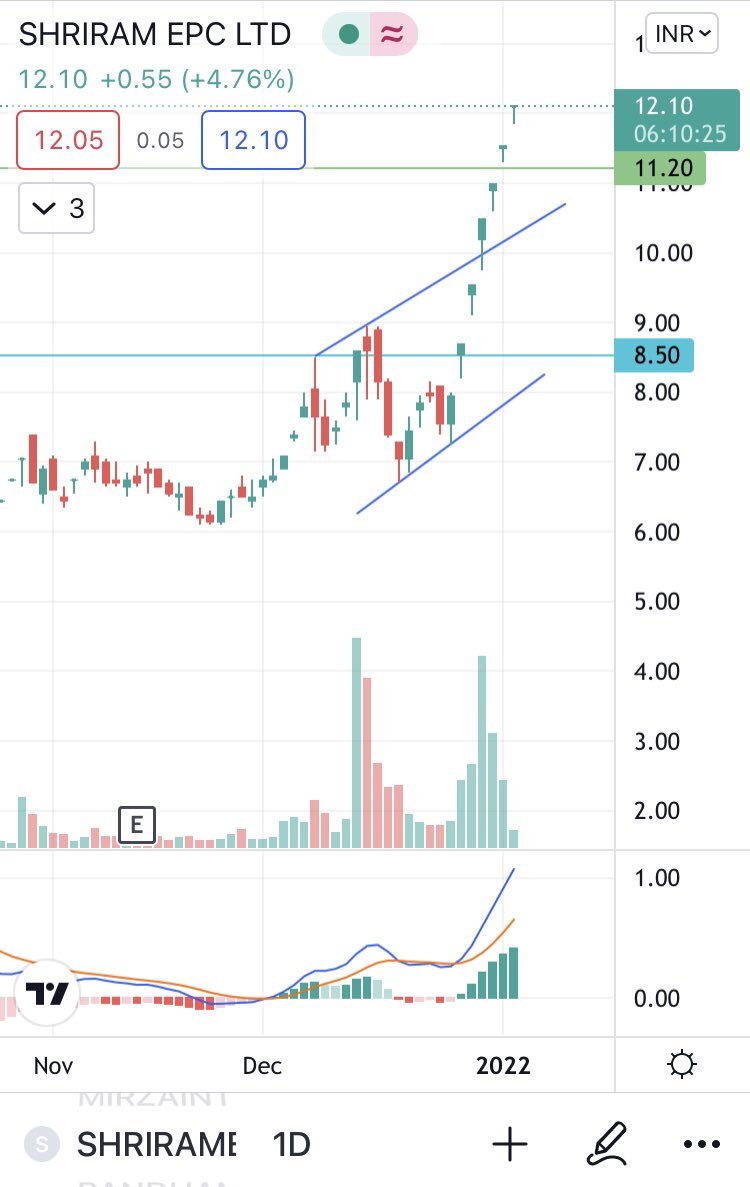Click the 2022 date axis label
Image resolution: width=750 pixels, height=1187 pixels.
pyautogui.click(x=503, y=1066)
